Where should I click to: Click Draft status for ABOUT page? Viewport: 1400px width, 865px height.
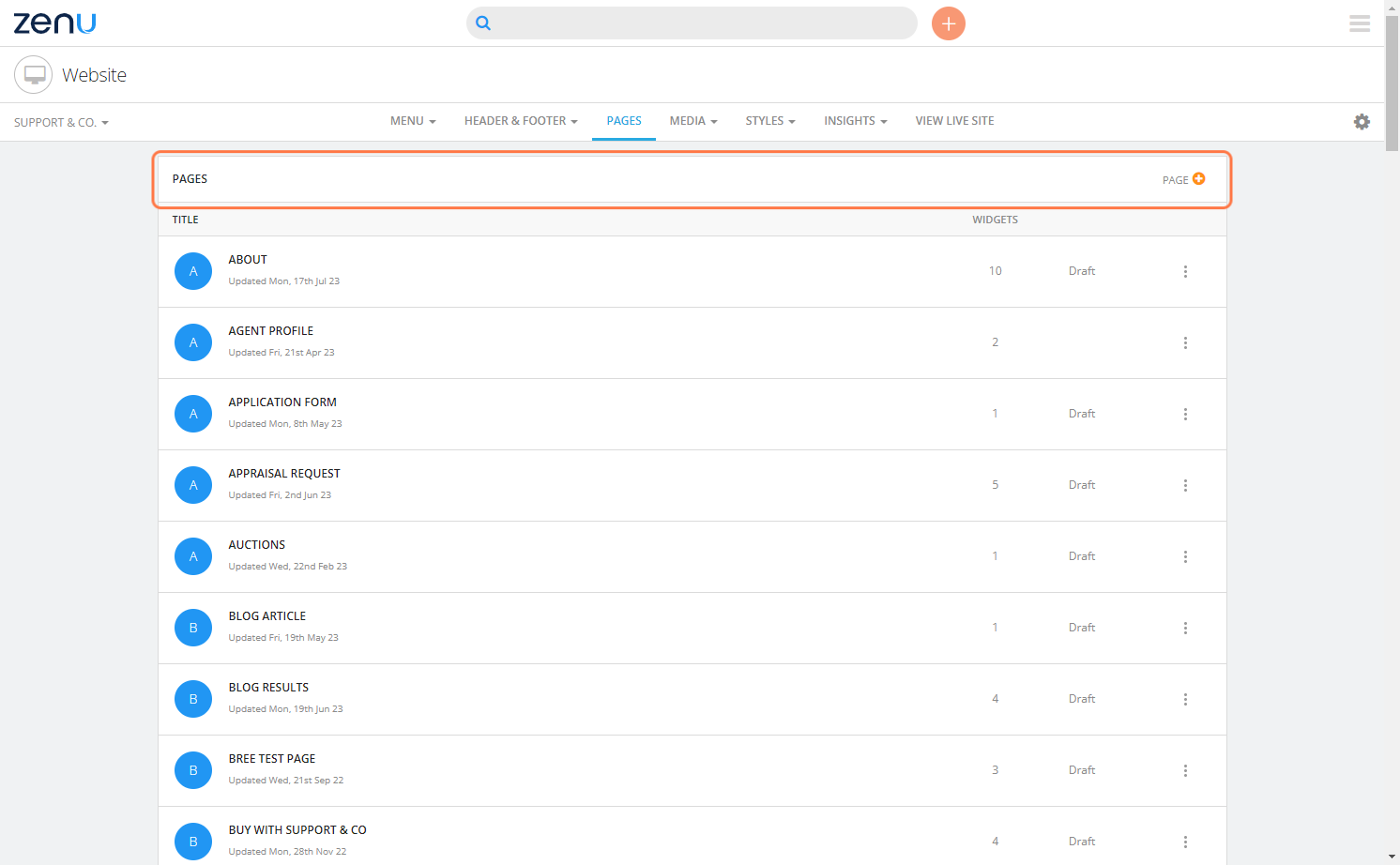1082,271
